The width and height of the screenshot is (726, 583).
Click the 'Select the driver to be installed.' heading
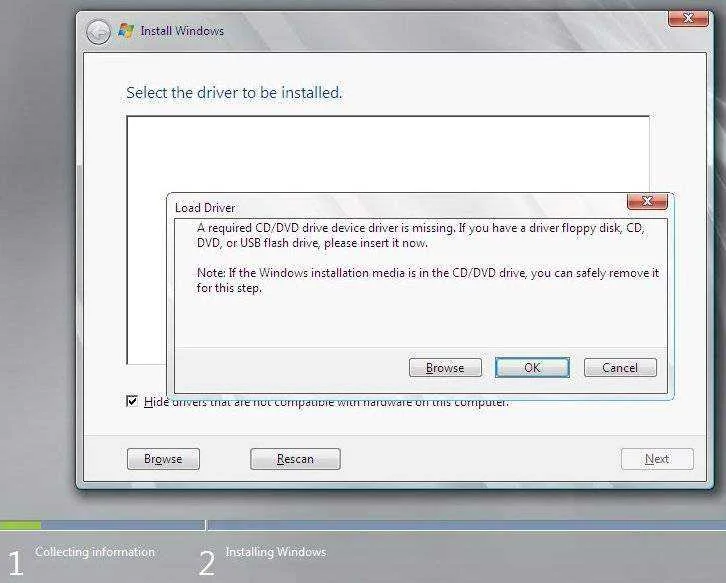[234, 93]
